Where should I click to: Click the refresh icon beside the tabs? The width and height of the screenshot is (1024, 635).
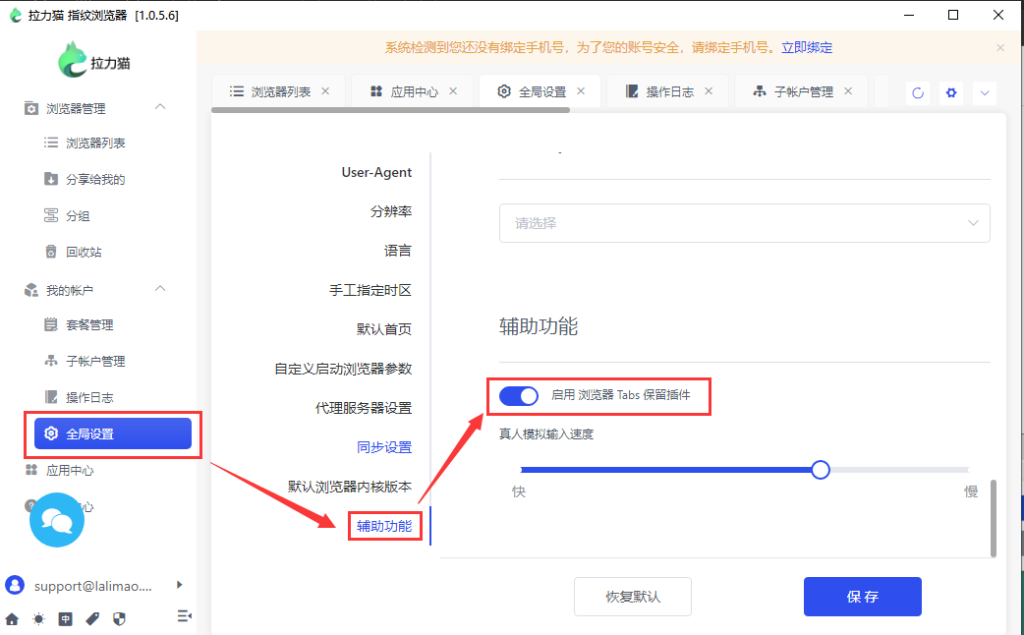point(918,93)
